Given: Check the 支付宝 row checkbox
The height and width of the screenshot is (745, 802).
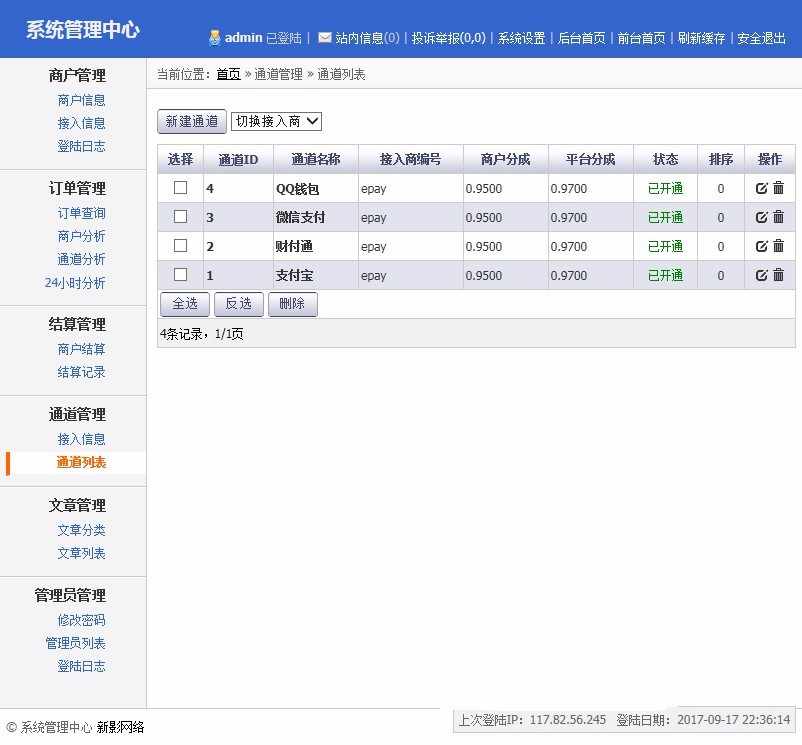Looking at the screenshot, I should pos(182,274).
